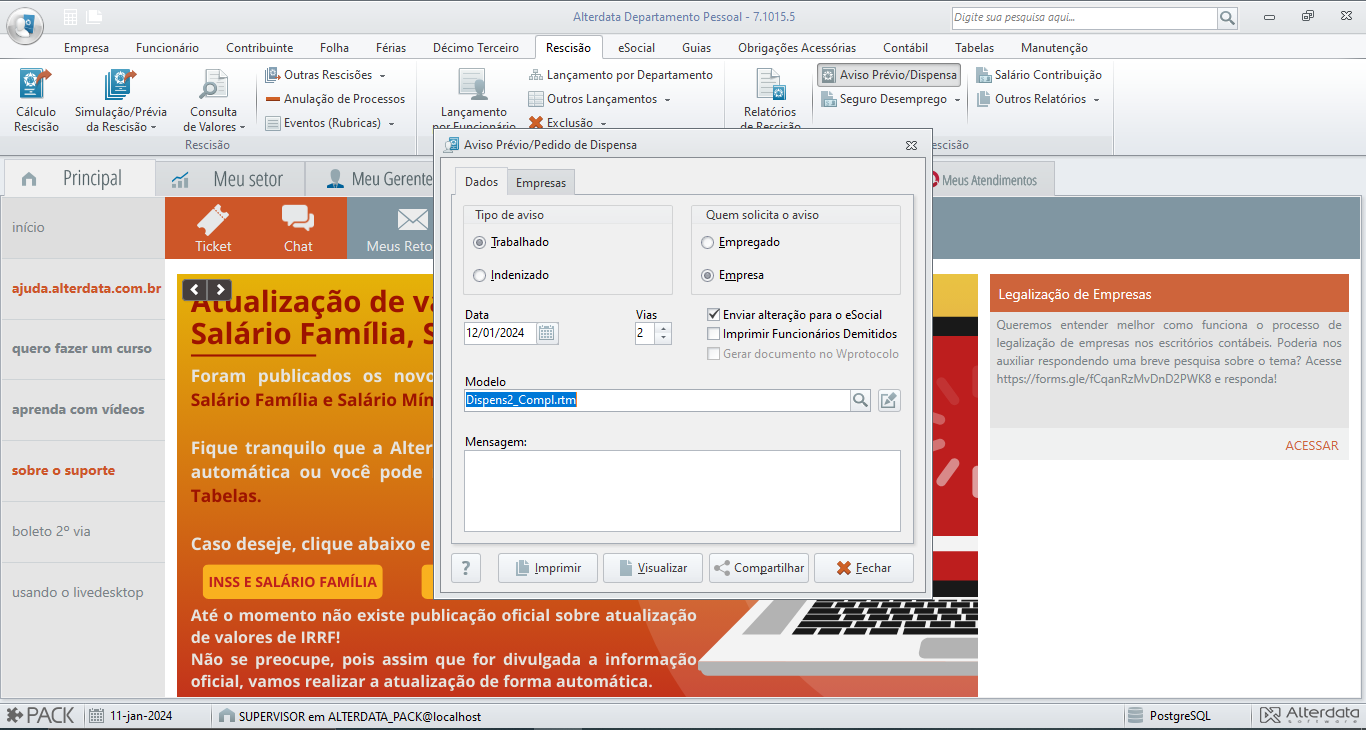Click the PACK logo in status bar

tap(41, 716)
